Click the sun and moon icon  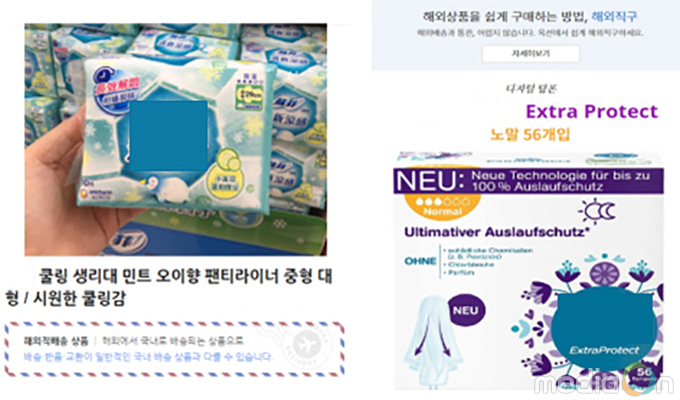[x=597, y=211]
